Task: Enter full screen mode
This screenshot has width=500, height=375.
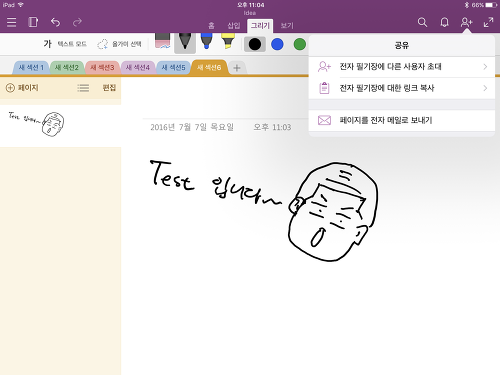Action: (x=488, y=22)
